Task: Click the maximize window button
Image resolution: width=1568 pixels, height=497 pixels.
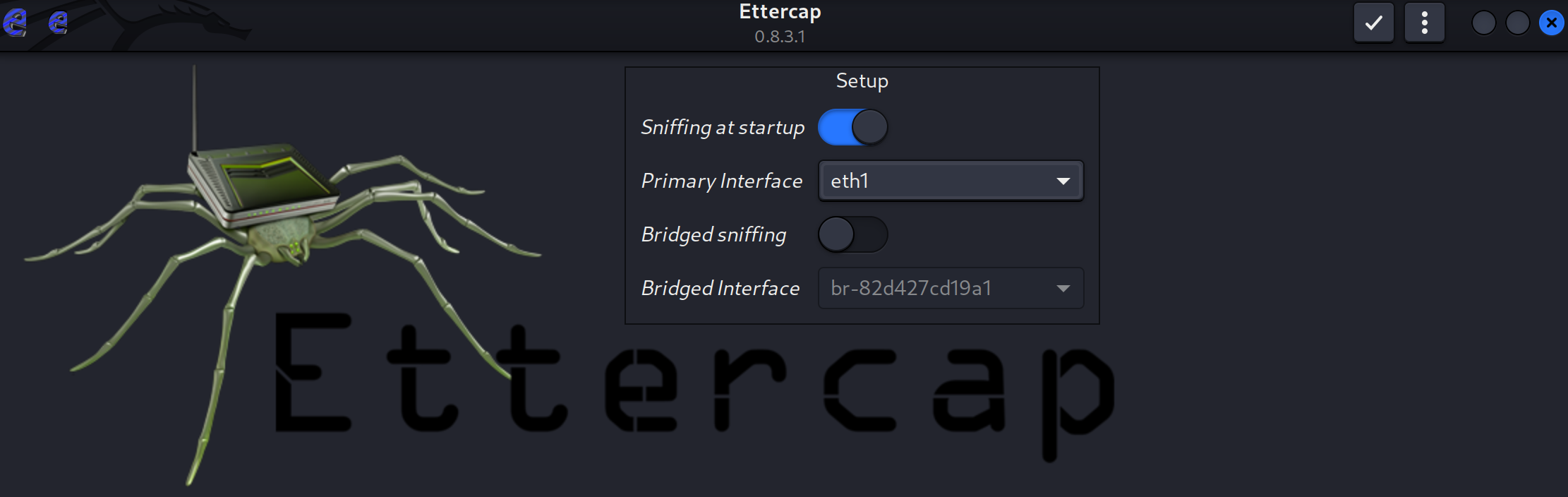Action: click(1518, 22)
